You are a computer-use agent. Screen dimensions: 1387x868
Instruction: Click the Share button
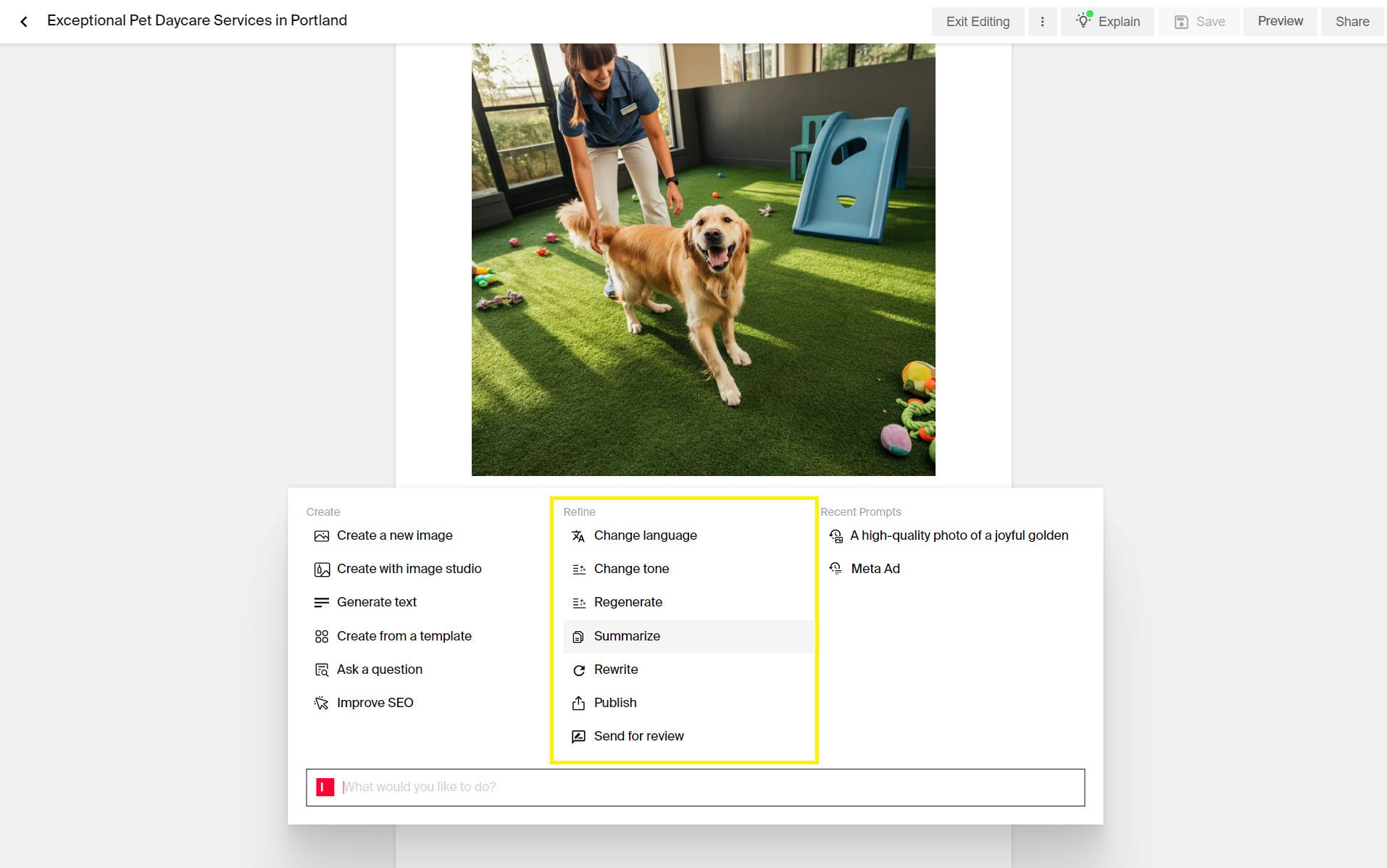(1351, 21)
